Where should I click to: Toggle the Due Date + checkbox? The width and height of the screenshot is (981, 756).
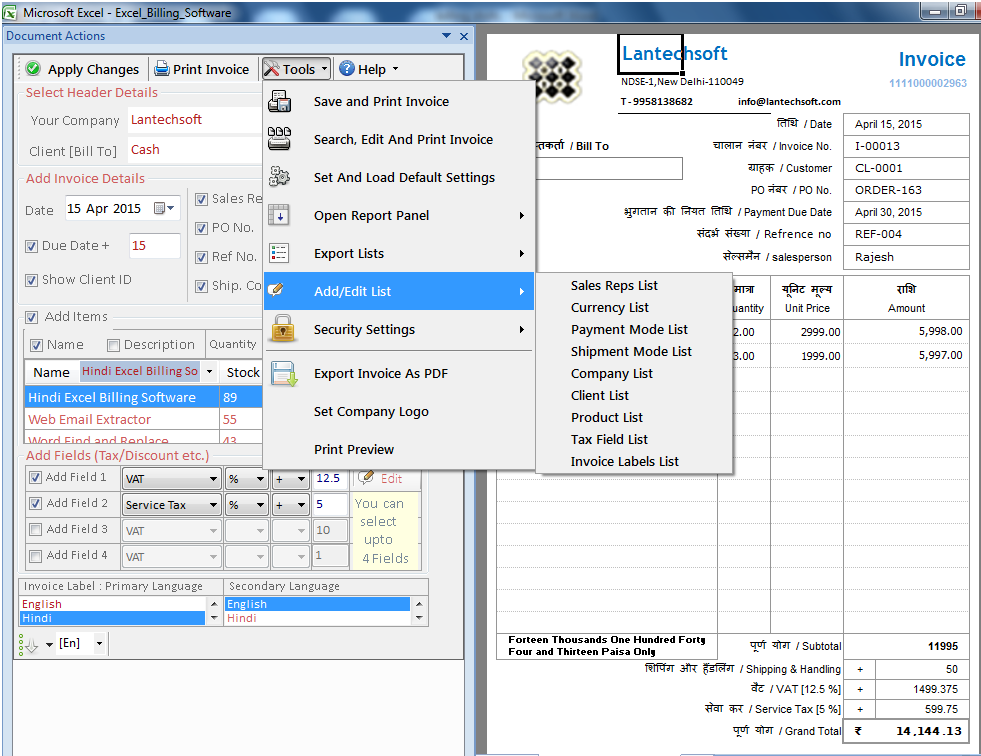31,247
